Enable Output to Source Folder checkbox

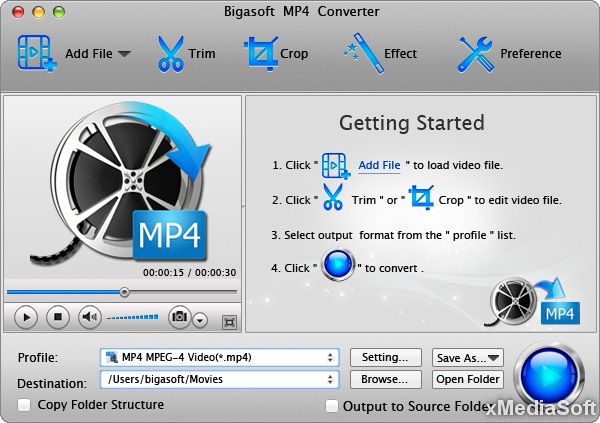pyautogui.click(x=331, y=406)
